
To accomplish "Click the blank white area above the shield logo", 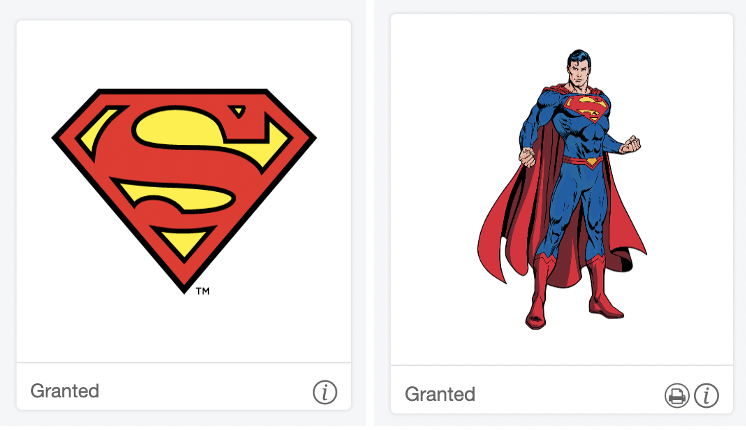I will [x=184, y=53].
